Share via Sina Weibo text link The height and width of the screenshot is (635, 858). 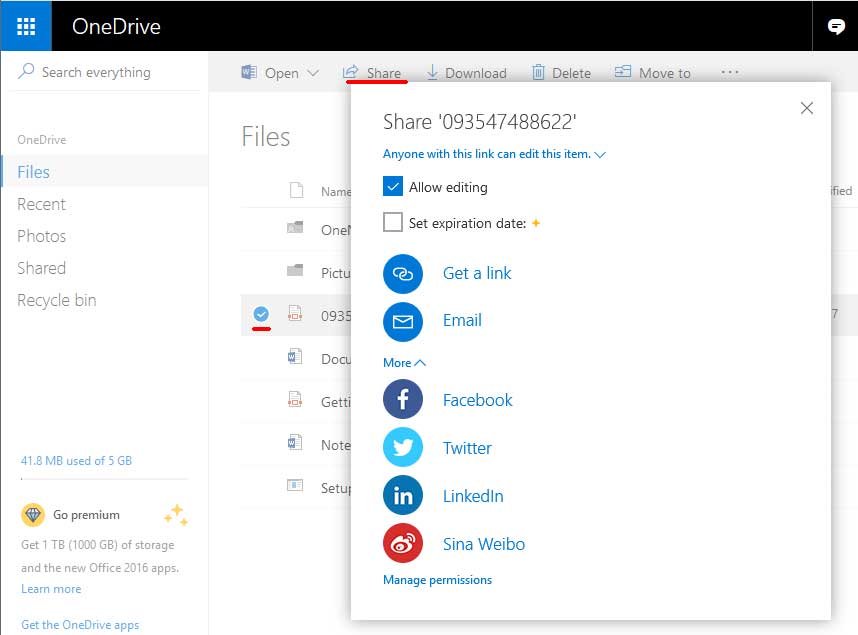coord(484,544)
